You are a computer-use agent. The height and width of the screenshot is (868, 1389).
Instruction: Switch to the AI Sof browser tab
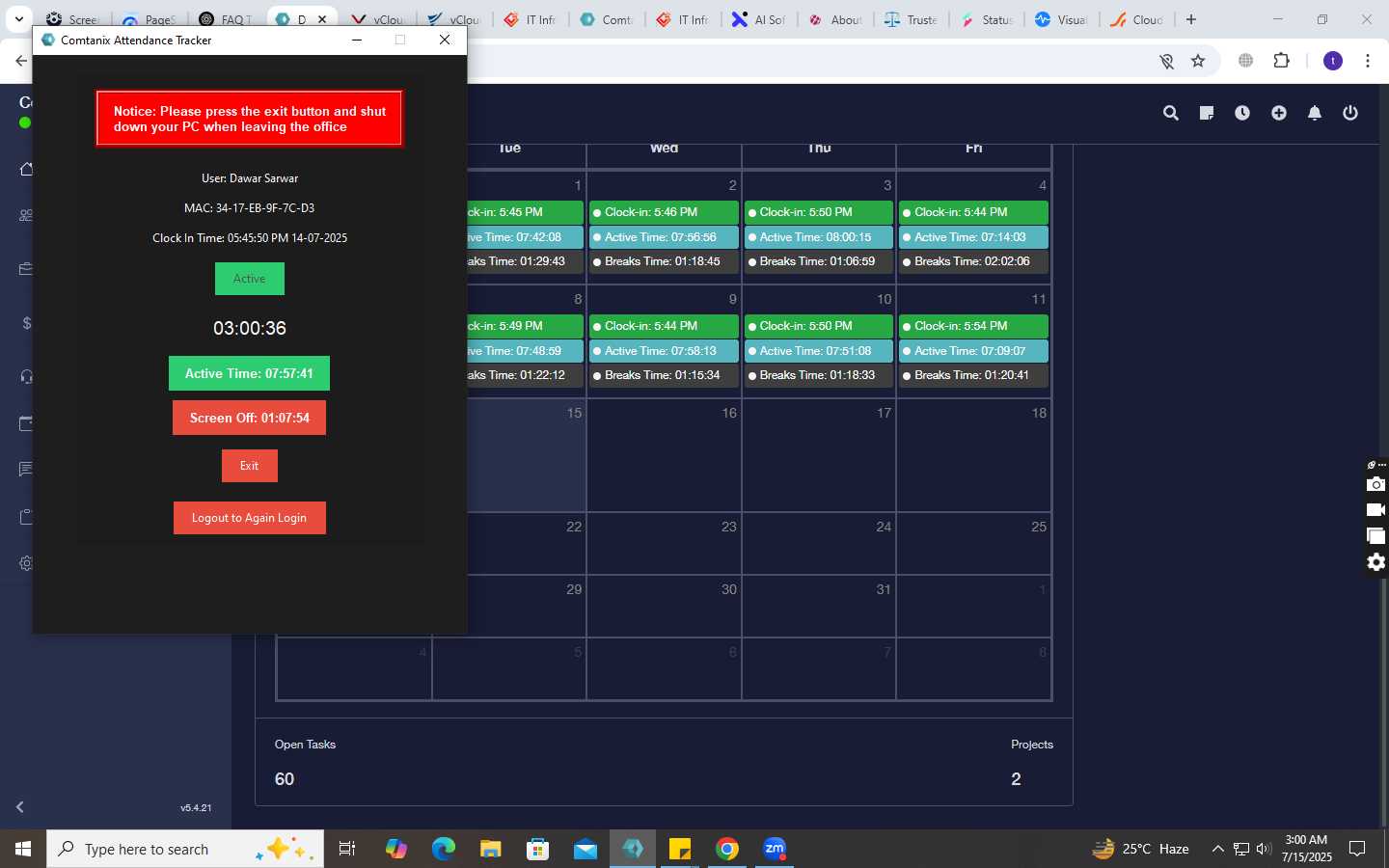(x=758, y=19)
